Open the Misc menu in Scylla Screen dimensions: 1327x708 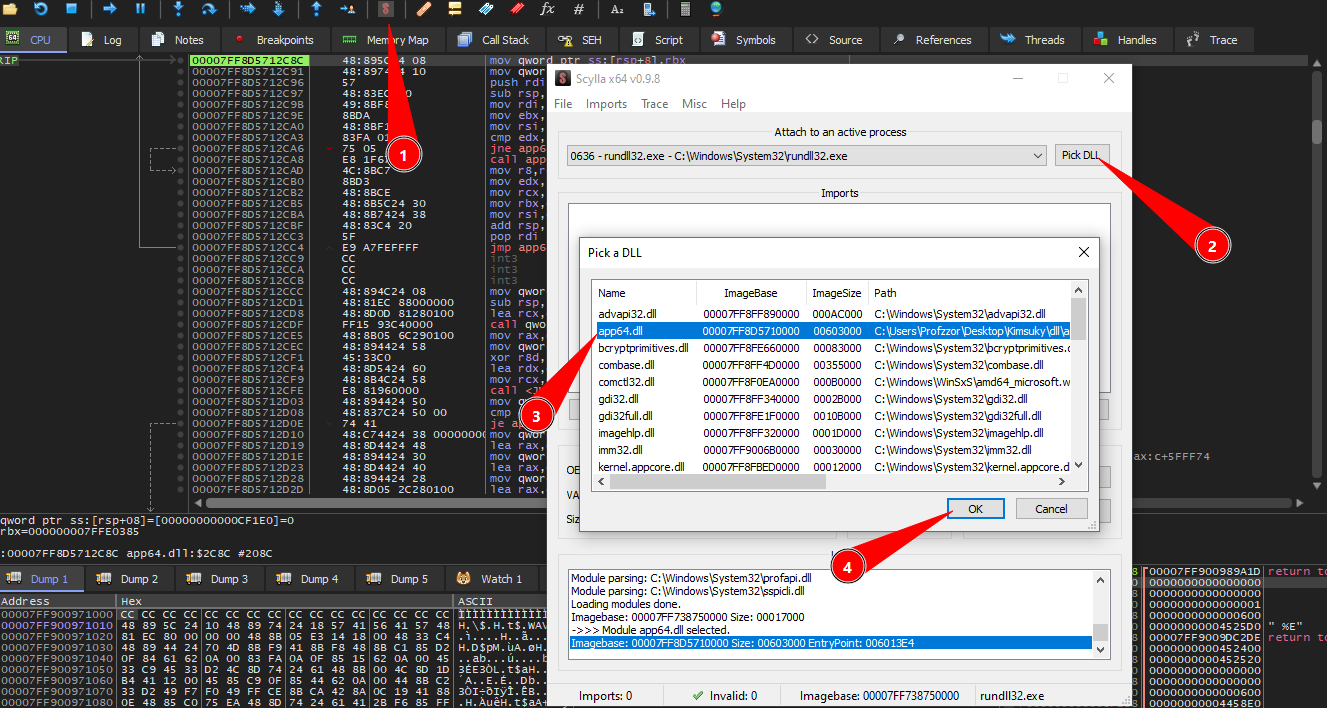pos(694,104)
